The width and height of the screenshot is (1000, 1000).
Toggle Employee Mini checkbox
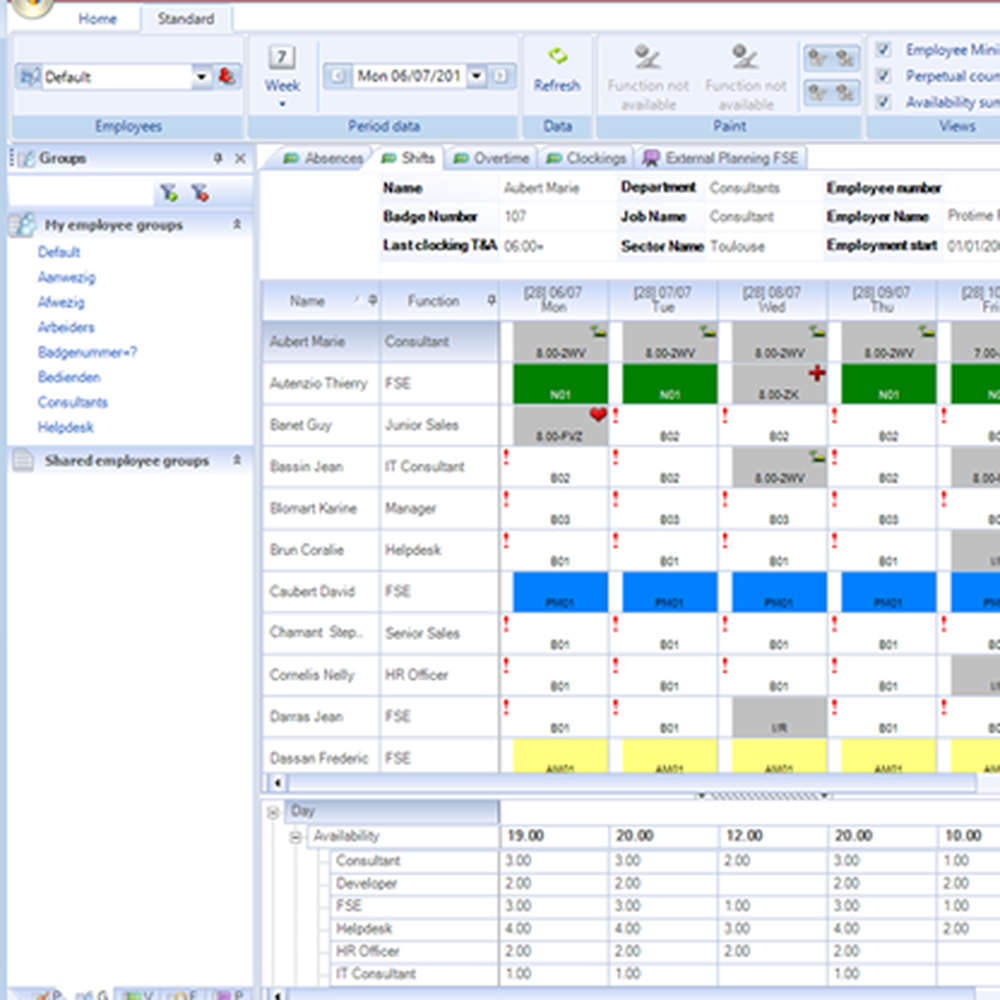pos(883,49)
